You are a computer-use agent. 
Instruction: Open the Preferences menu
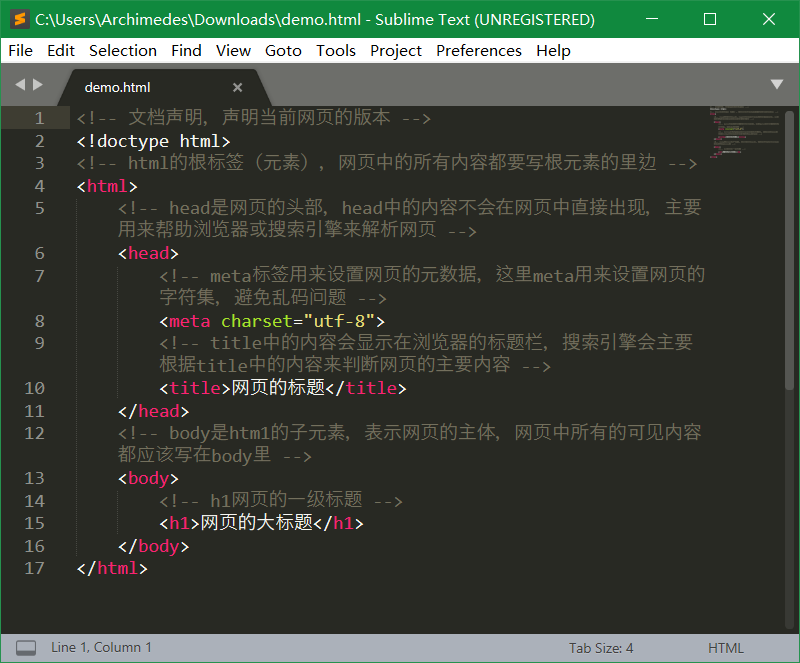coord(479,50)
